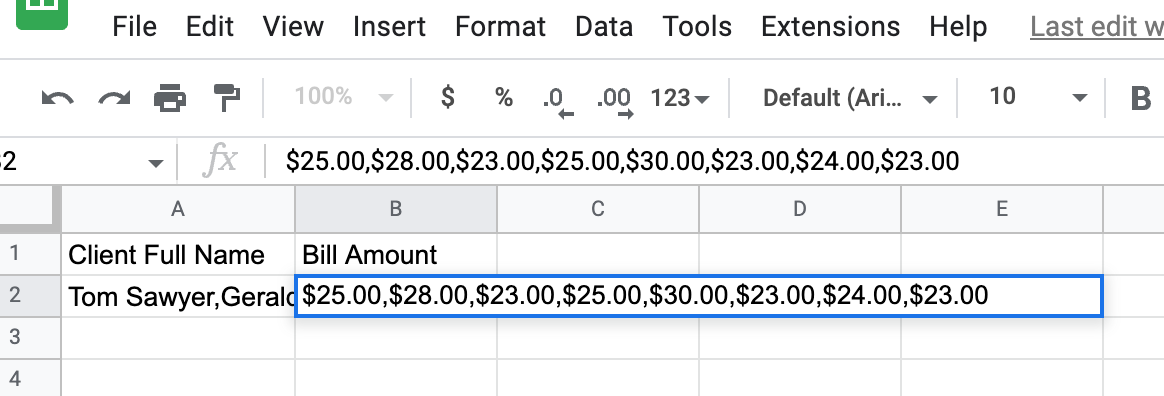Select the Client Full Name cell
Screen dimensions: 1164x396
tap(178, 254)
